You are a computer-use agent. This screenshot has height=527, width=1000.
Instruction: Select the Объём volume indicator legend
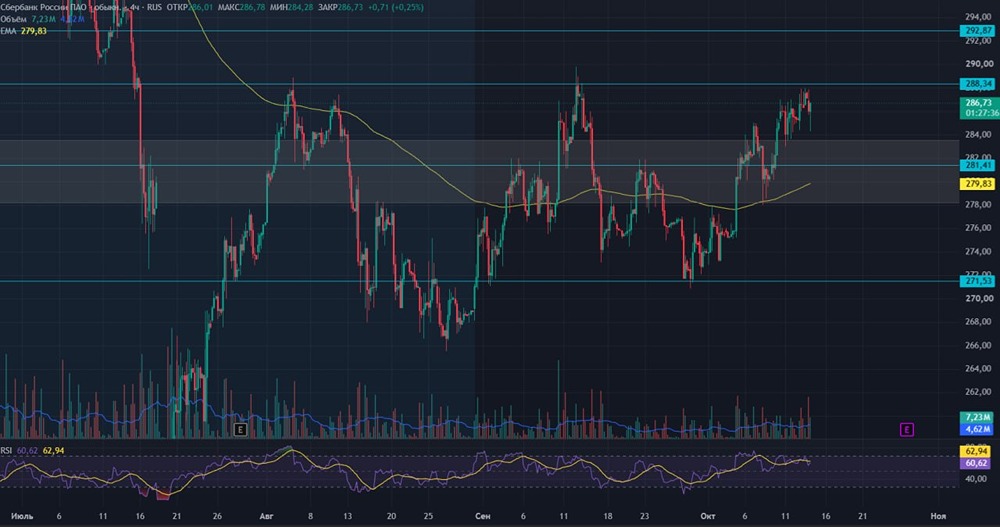(13, 19)
